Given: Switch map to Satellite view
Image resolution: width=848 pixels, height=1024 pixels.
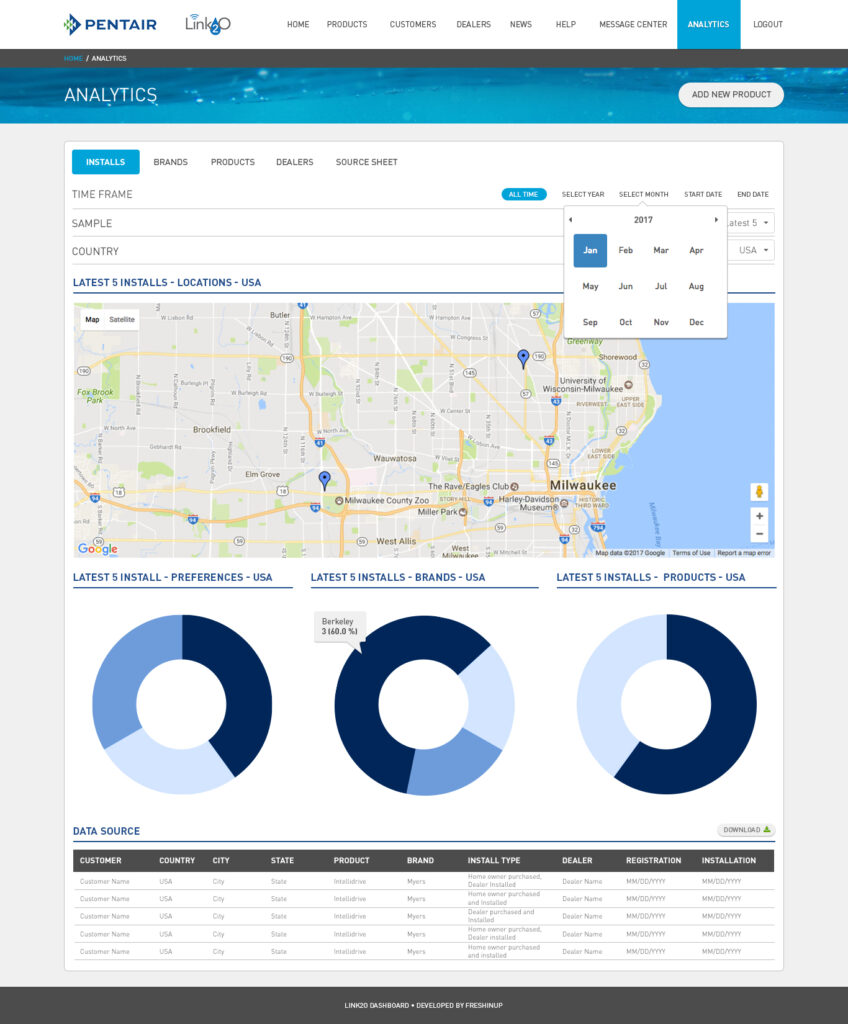Looking at the screenshot, I should [122, 320].
